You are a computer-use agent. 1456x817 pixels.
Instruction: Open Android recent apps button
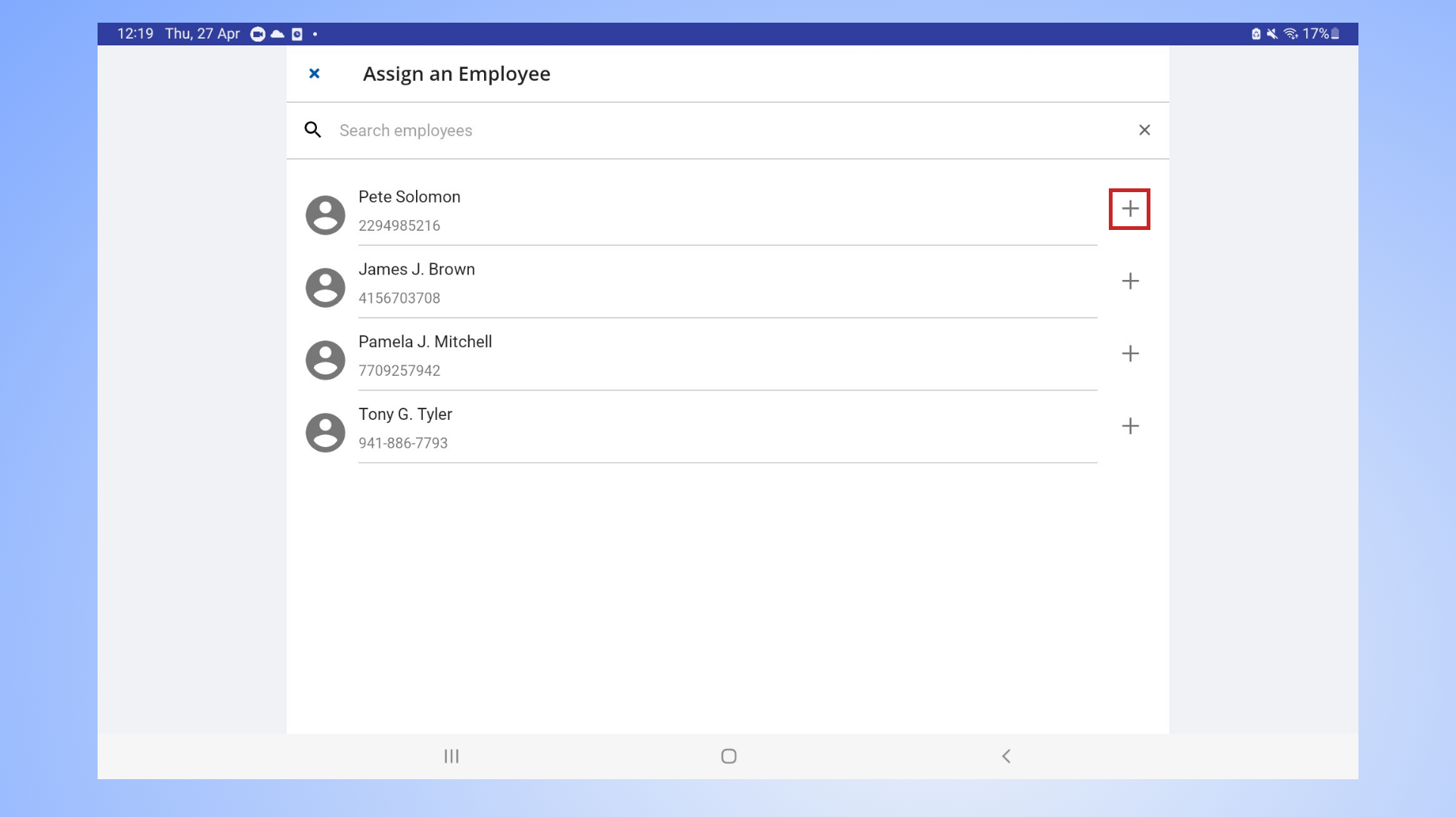[452, 756]
